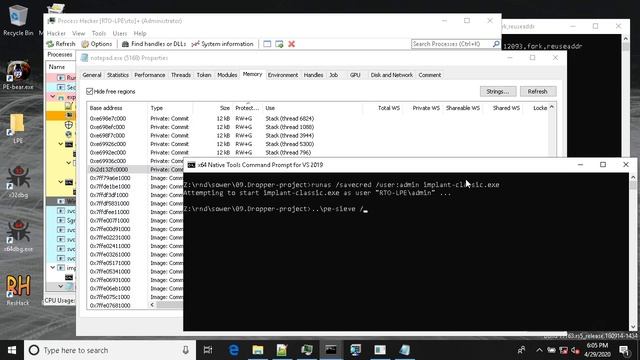640x360 pixels.
Task: Show hidden system tray icons chevron
Action: (x=539, y=350)
